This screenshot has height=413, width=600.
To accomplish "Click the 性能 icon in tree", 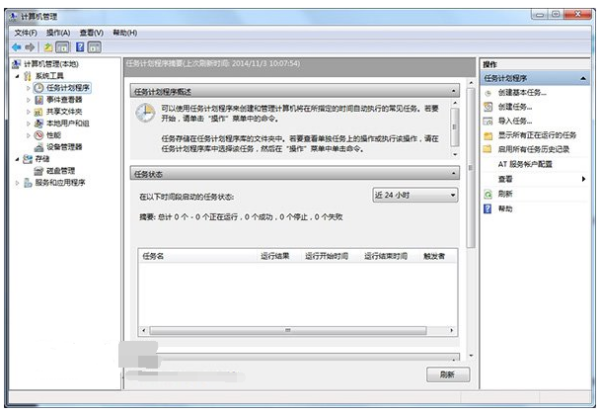I will (39, 135).
